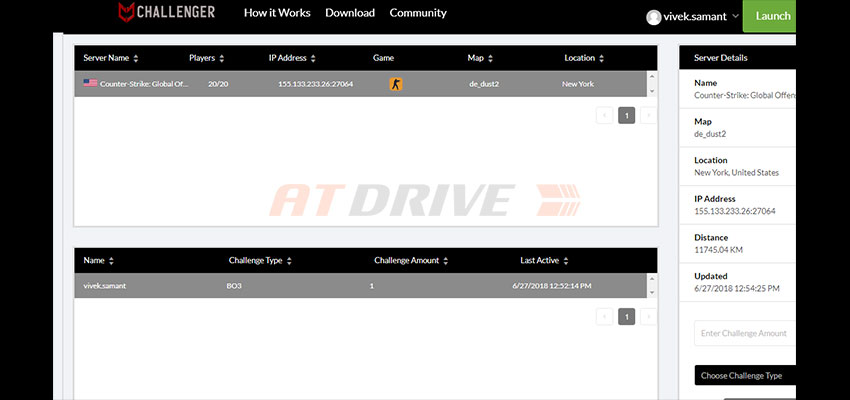This screenshot has width=850, height=400.
Task: Select page 1 of server list
Action: click(627, 115)
